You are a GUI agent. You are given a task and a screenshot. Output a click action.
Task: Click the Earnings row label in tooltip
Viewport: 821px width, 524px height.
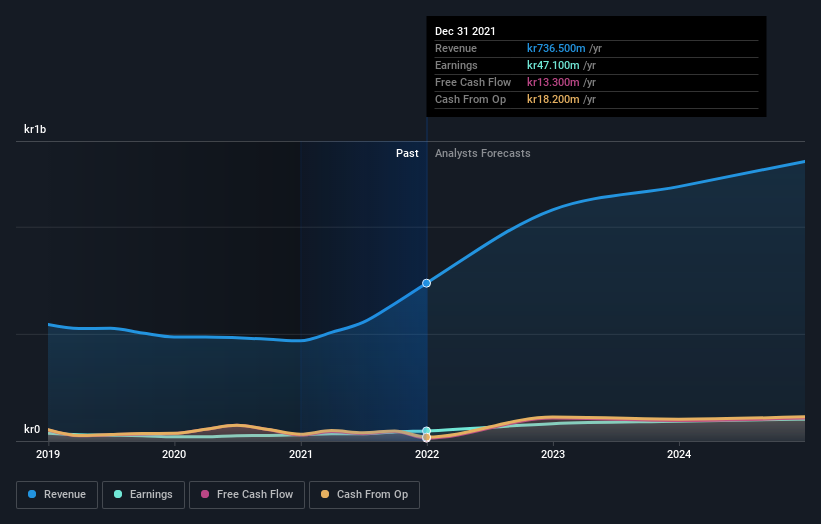[x=456, y=65]
